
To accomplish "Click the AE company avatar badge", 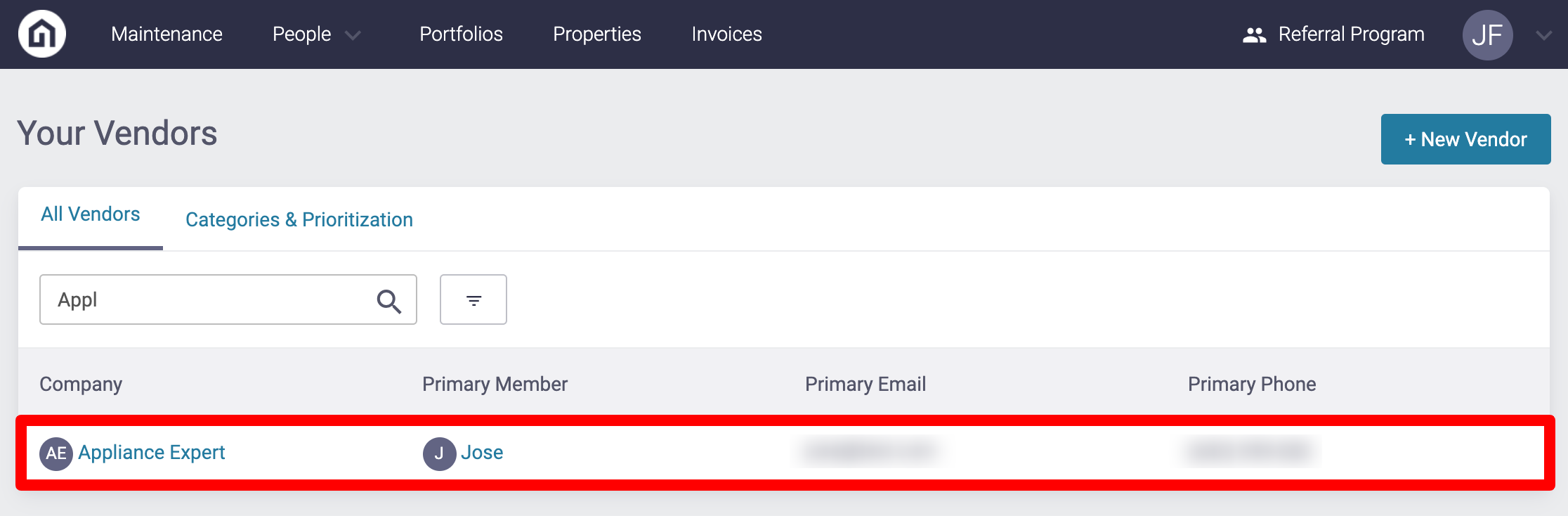I will click(x=56, y=453).
